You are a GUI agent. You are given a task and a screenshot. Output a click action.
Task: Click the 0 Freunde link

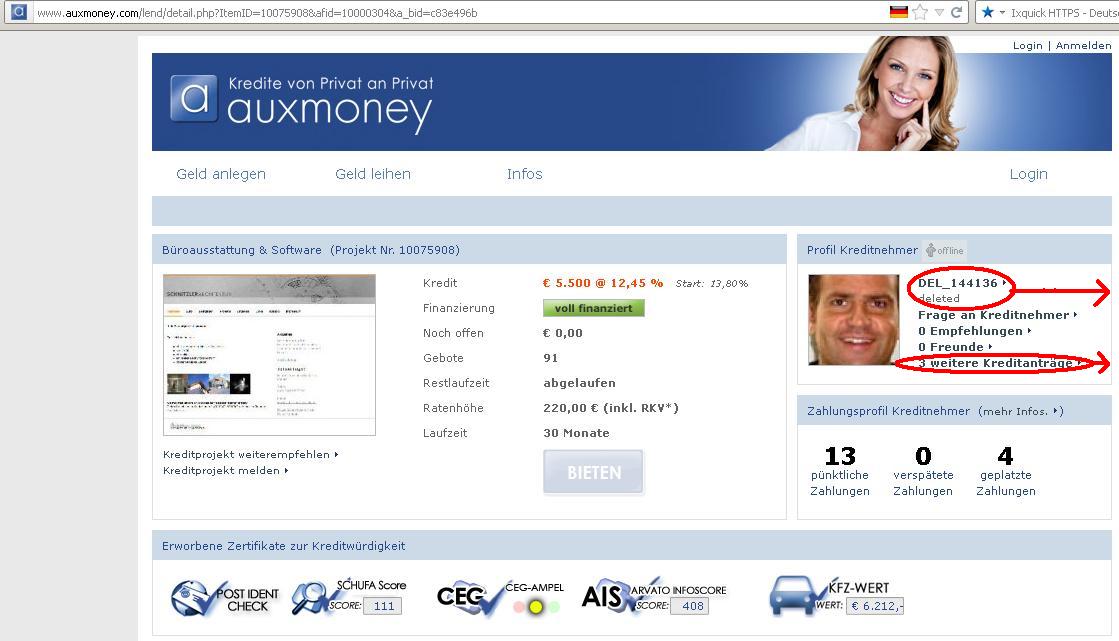[x=955, y=347]
